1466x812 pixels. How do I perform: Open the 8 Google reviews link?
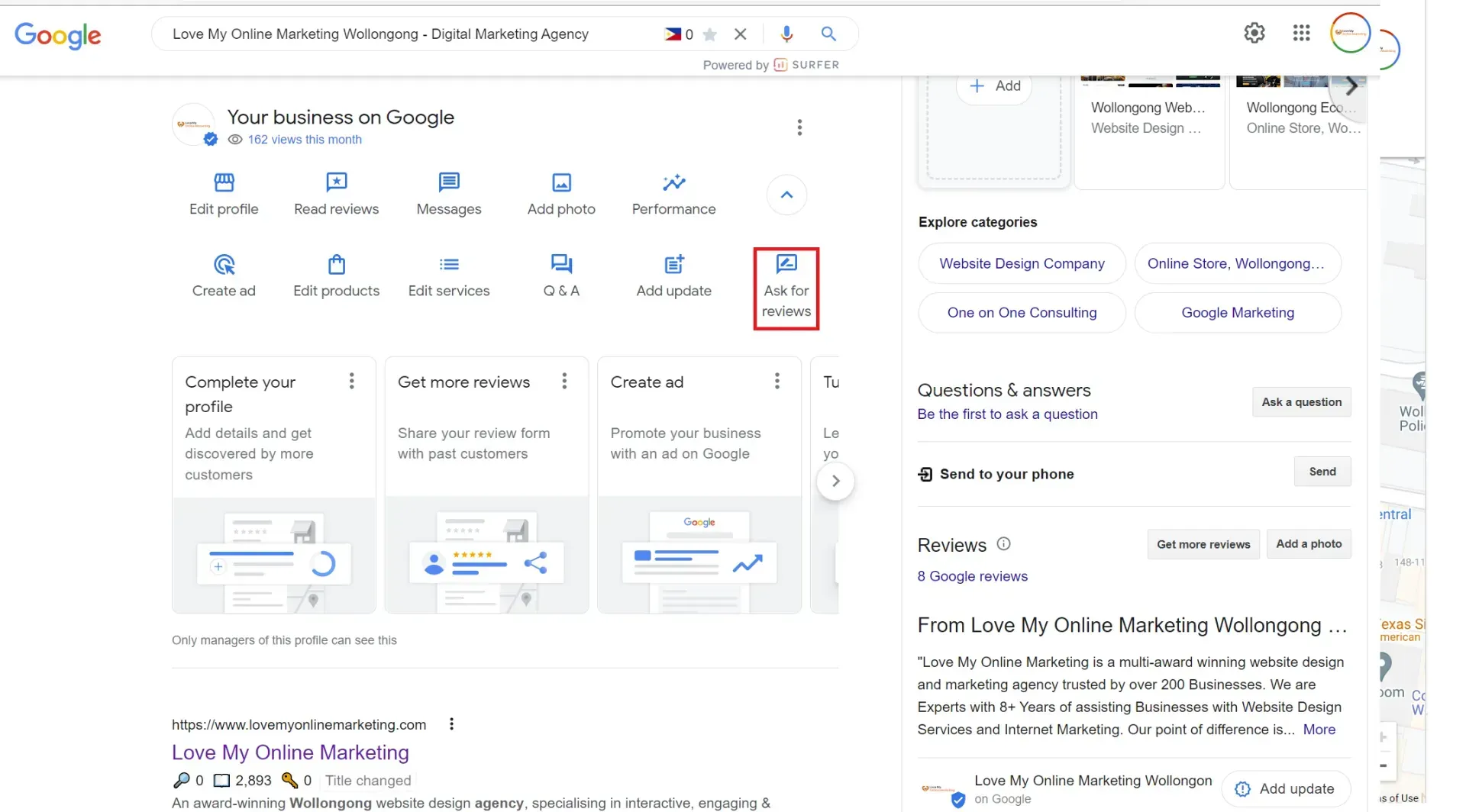coord(972,576)
